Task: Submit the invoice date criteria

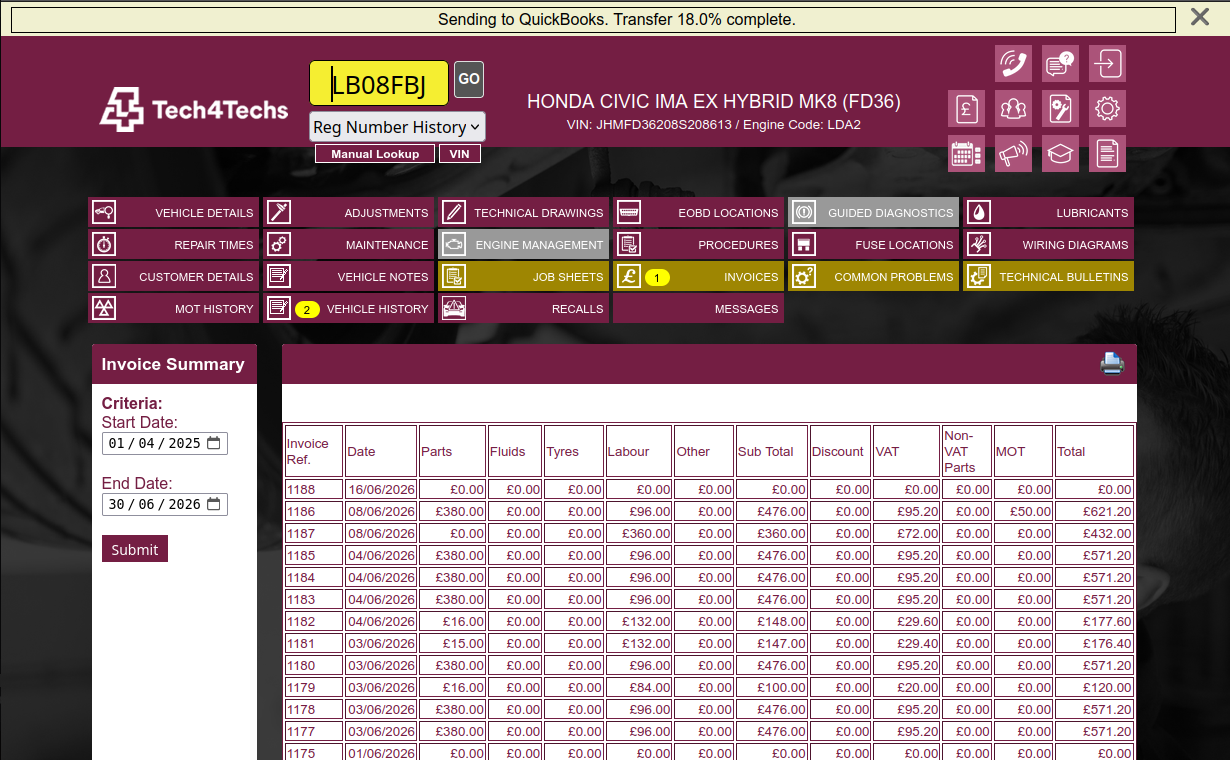Action: coord(135,549)
